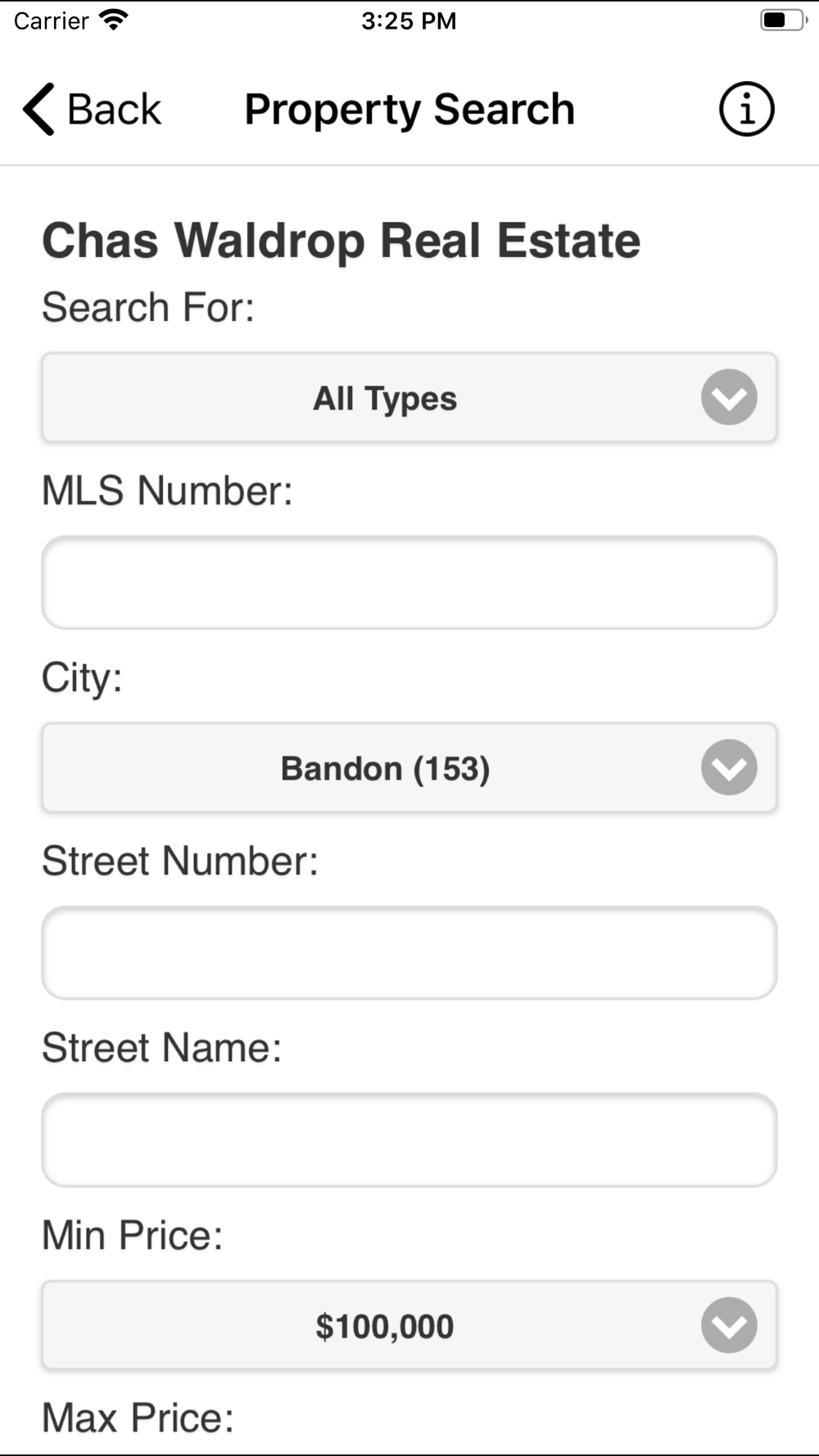The height and width of the screenshot is (1456, 819).
Task: Open the Min Price $100,000 dropdown
Action: [x=409, y=1326]
